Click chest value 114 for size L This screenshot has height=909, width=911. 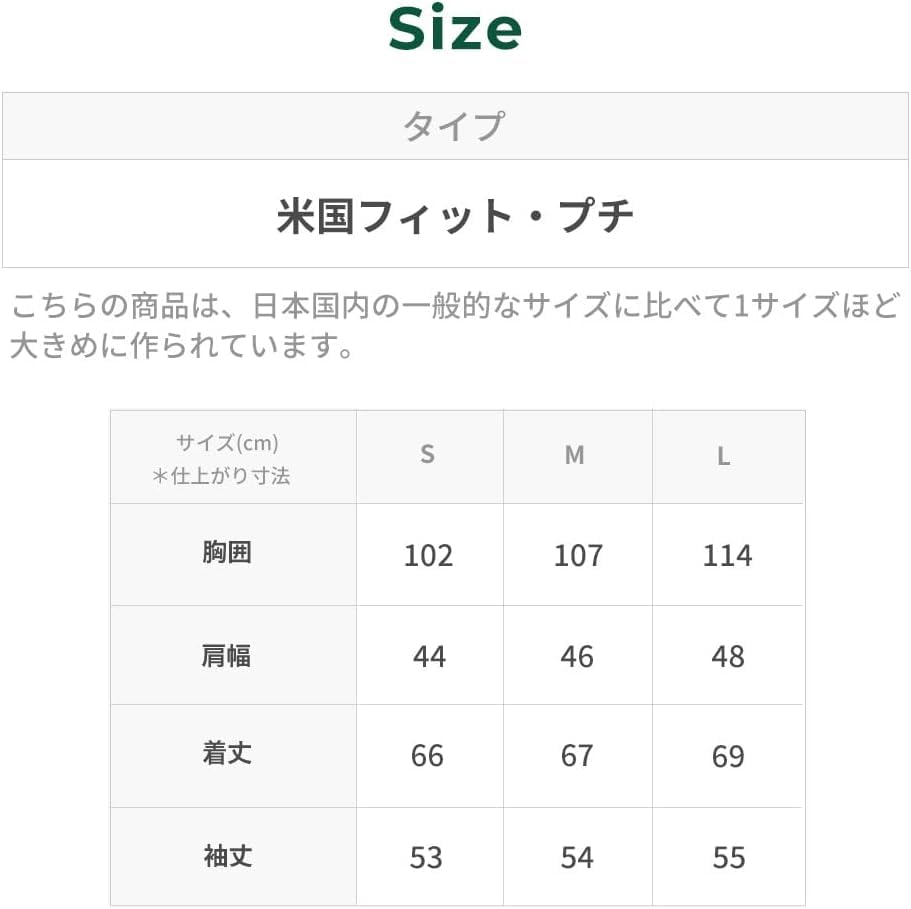click(727, 556)
